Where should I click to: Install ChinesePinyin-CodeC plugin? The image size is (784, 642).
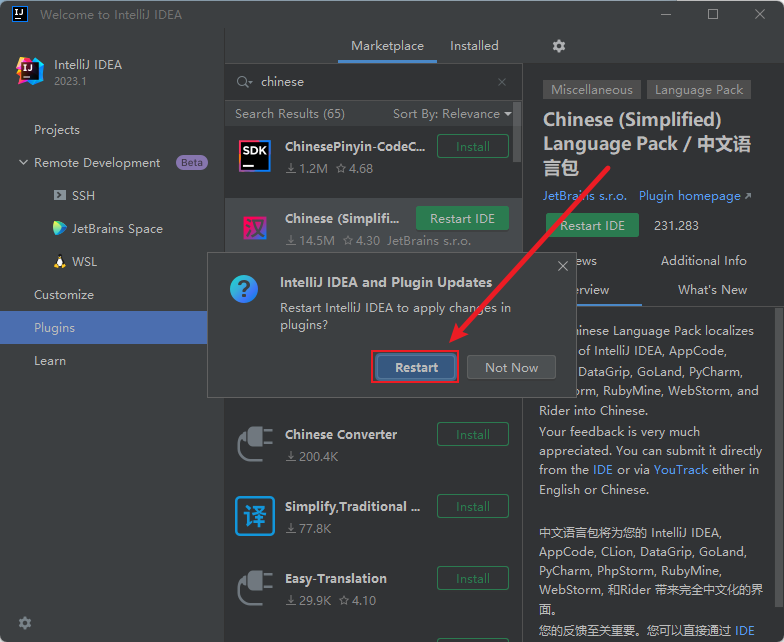click(x=472, y=146)
